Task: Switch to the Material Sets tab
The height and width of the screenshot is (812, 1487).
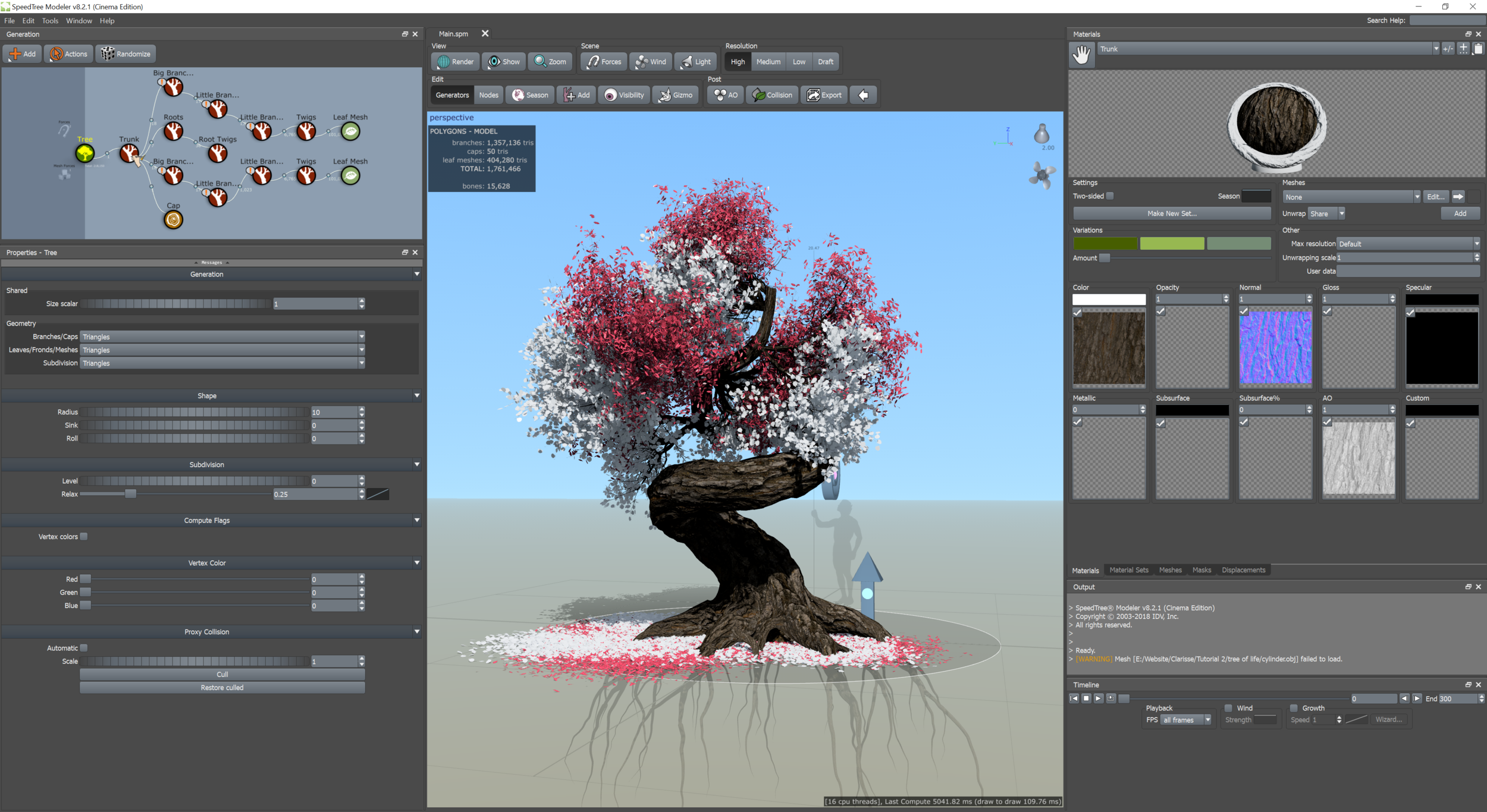Action: [1128, 570]
